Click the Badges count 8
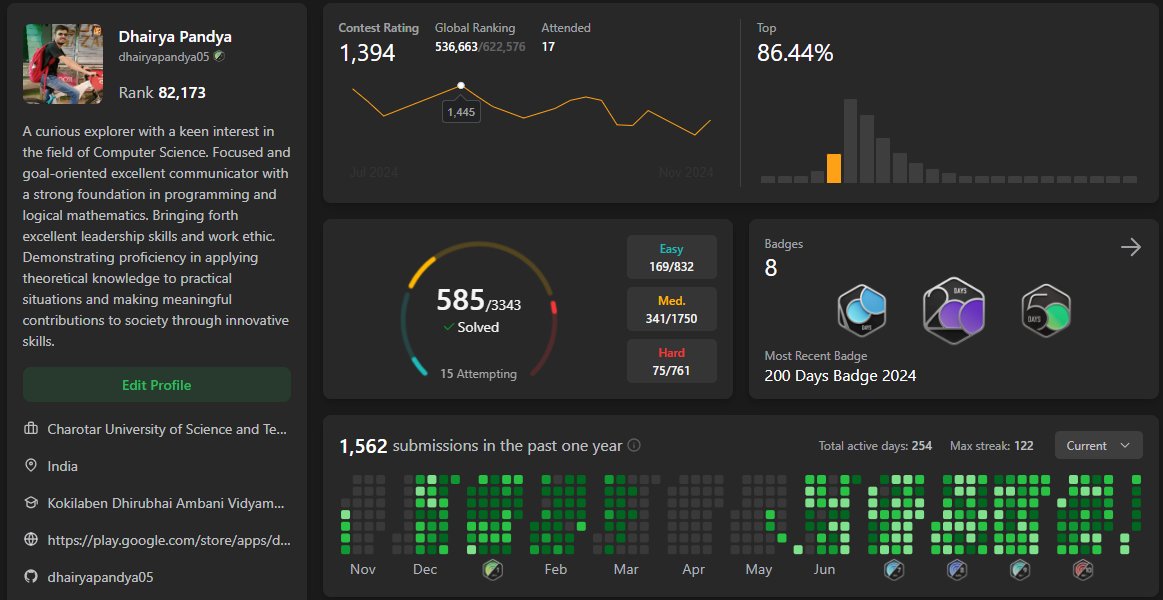 tap(771, 268)
